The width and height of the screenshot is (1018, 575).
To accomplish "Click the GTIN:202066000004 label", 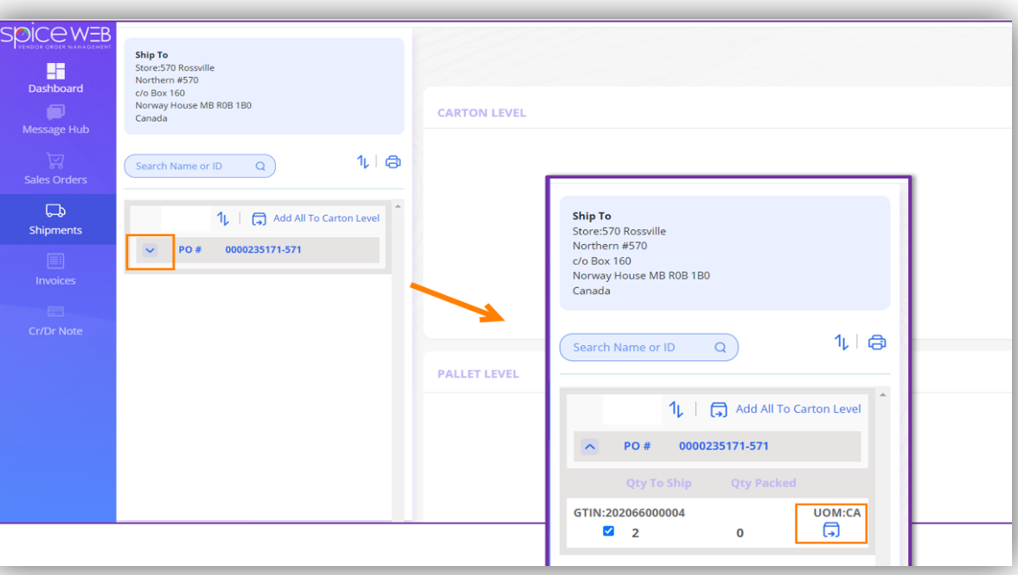I will pos(628,513).
